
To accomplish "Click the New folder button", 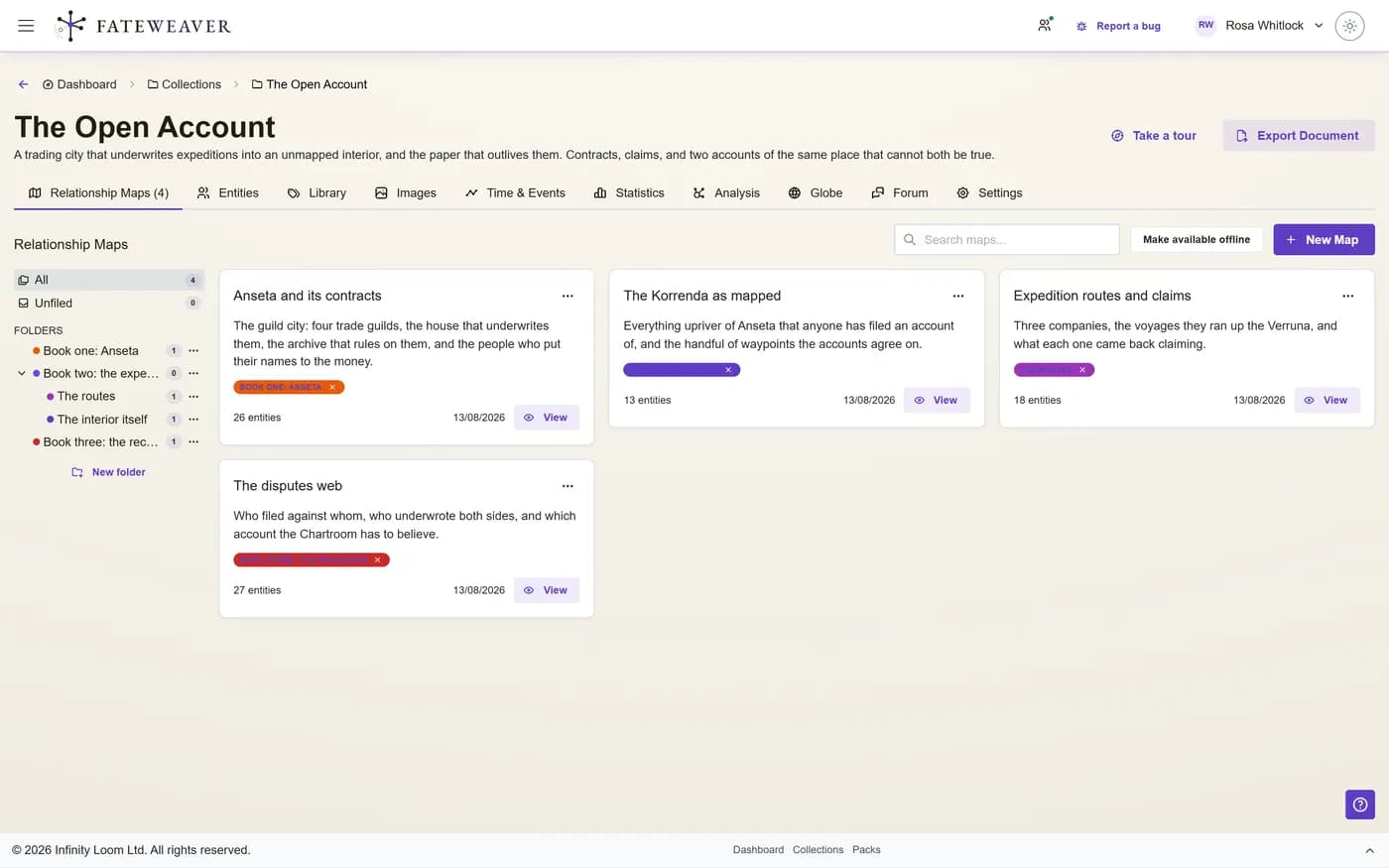I will coord(109,472).
